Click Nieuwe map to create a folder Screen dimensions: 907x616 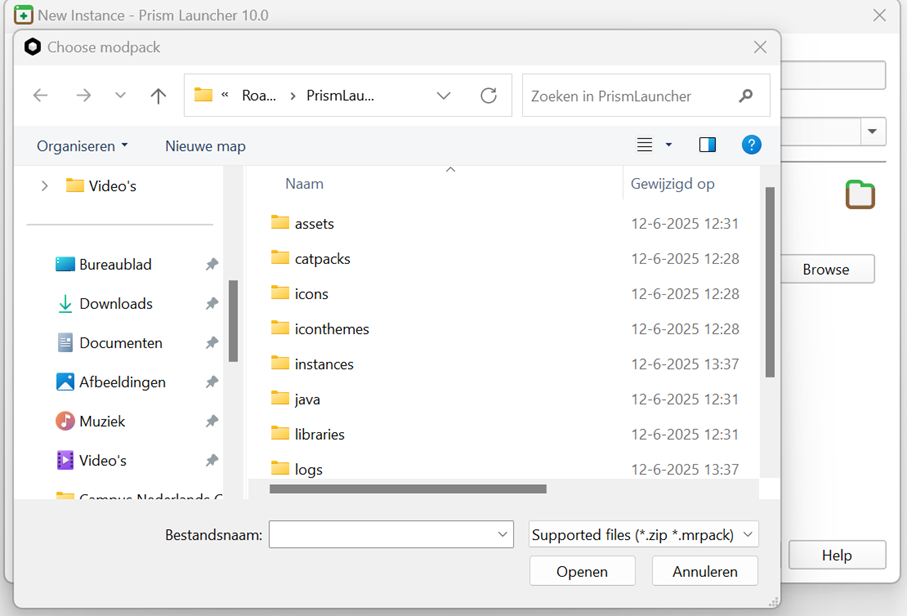point(205,145)
